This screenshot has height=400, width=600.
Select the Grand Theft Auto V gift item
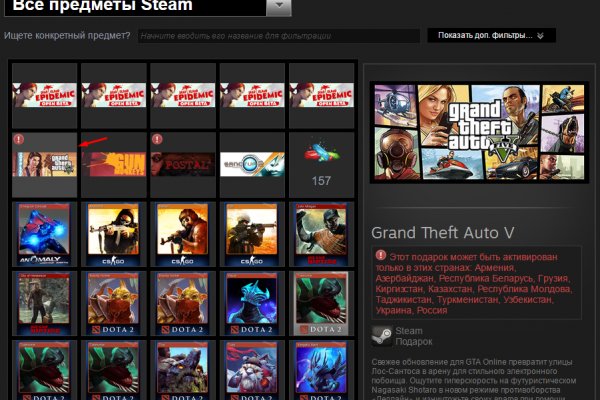tap(44, 163)
